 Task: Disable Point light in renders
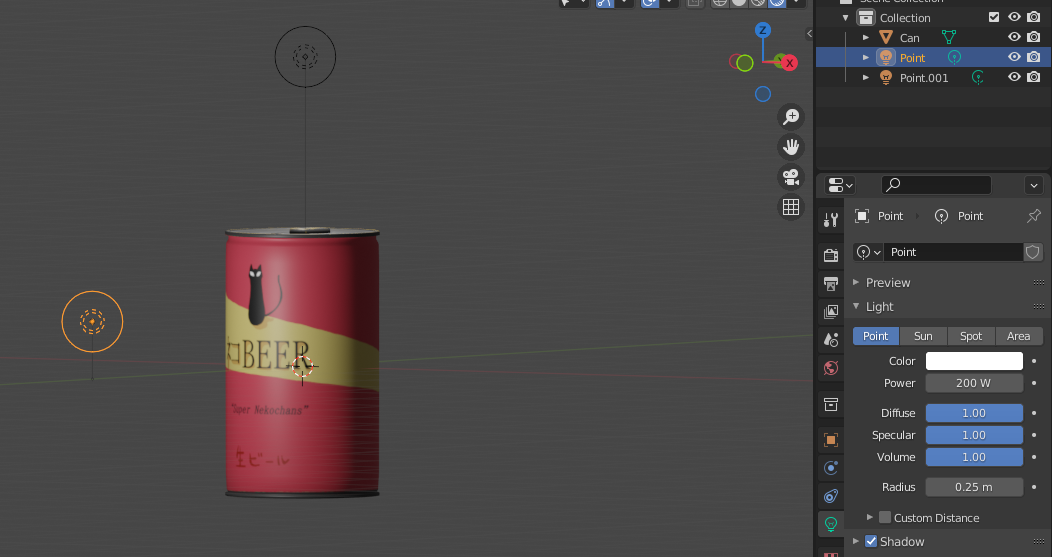click(x=1034, y=57)
